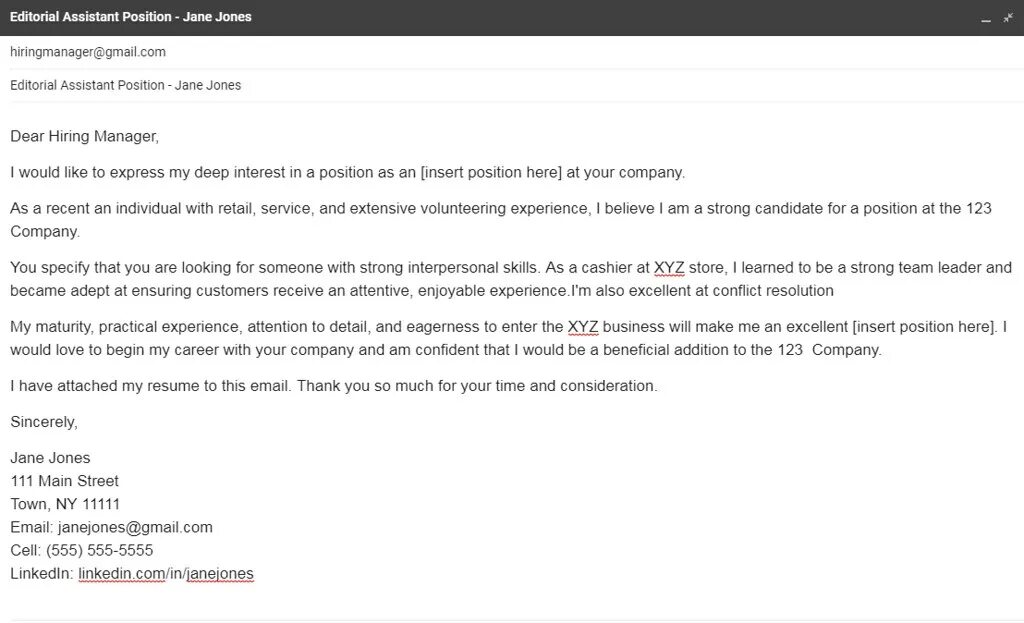Click the hiringmanager@gmail.com recipient field
Image resolution: width=1024 pixels, height=623 pixels.
coord(88,52)
